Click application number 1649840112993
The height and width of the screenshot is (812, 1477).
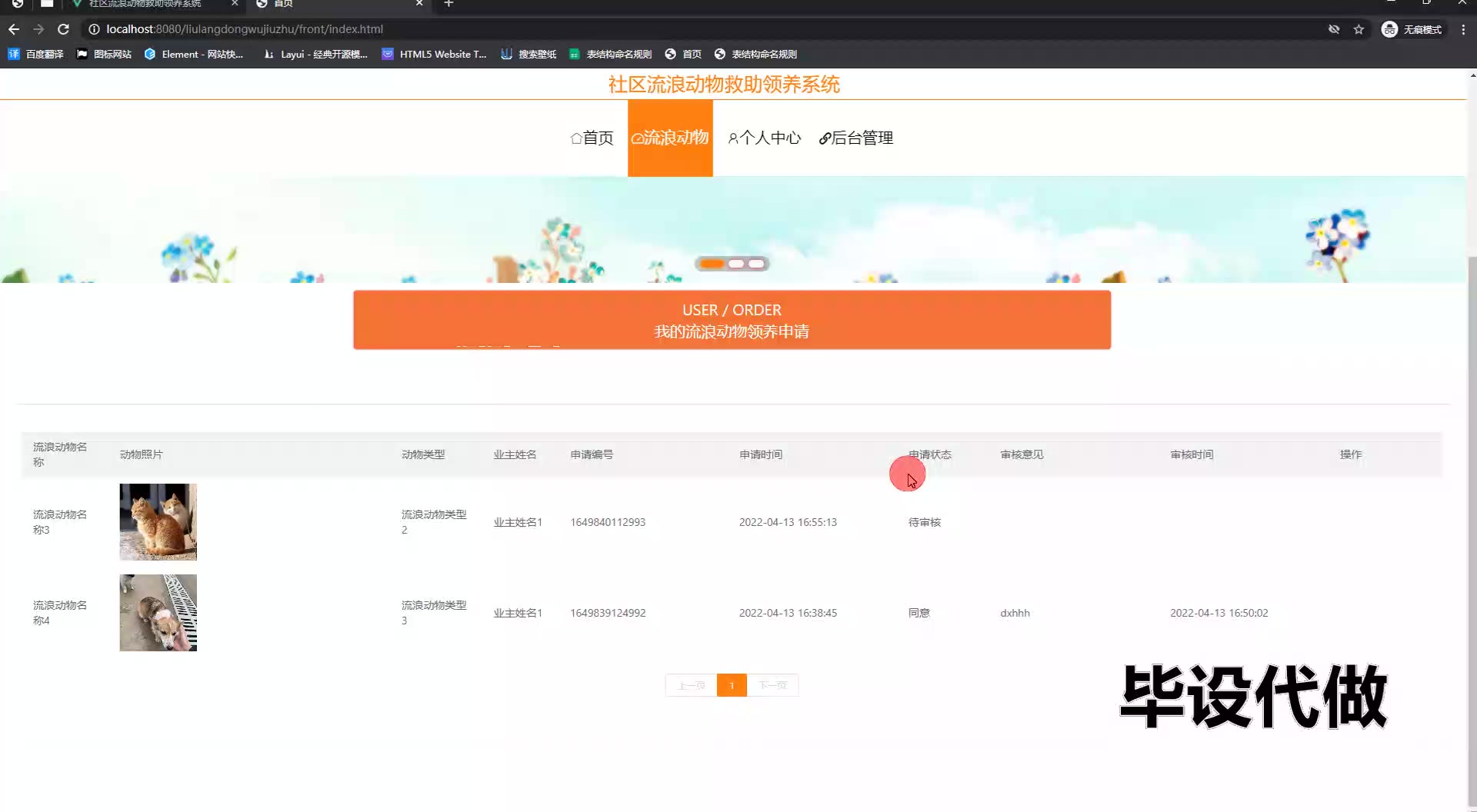[608, 522]
